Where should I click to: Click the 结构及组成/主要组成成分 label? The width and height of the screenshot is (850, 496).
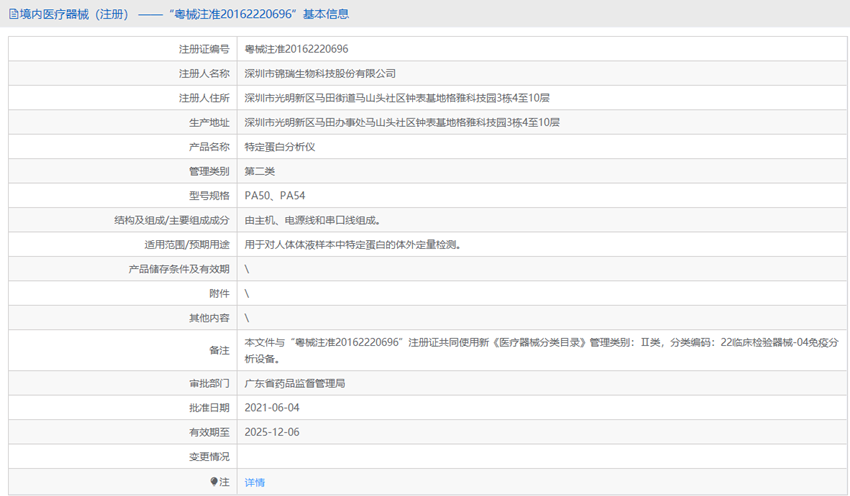(172, 220)
